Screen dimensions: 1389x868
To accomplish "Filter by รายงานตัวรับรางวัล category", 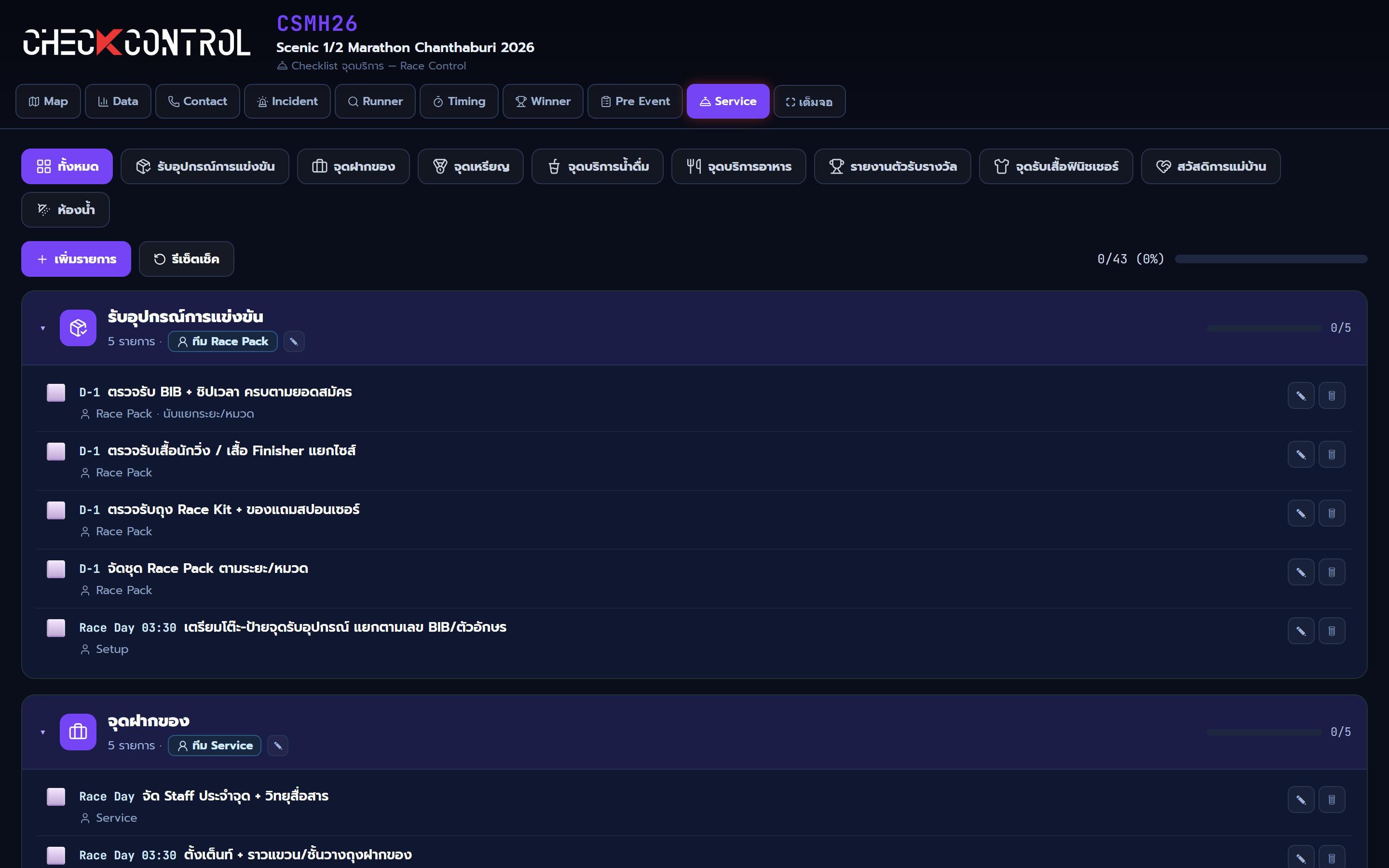I will (893, 166).
